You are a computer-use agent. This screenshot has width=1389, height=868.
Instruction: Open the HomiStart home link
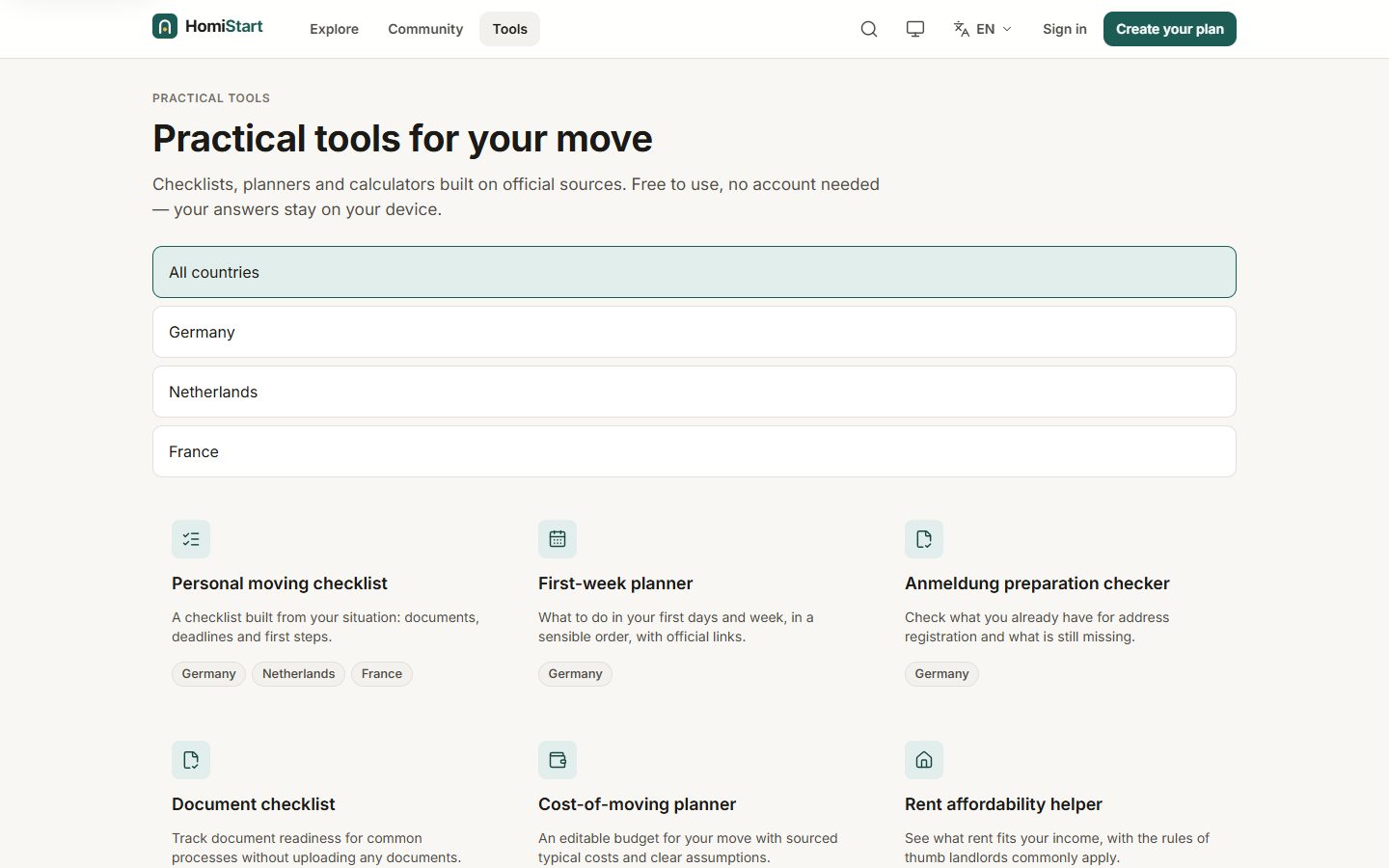(207, 26)
